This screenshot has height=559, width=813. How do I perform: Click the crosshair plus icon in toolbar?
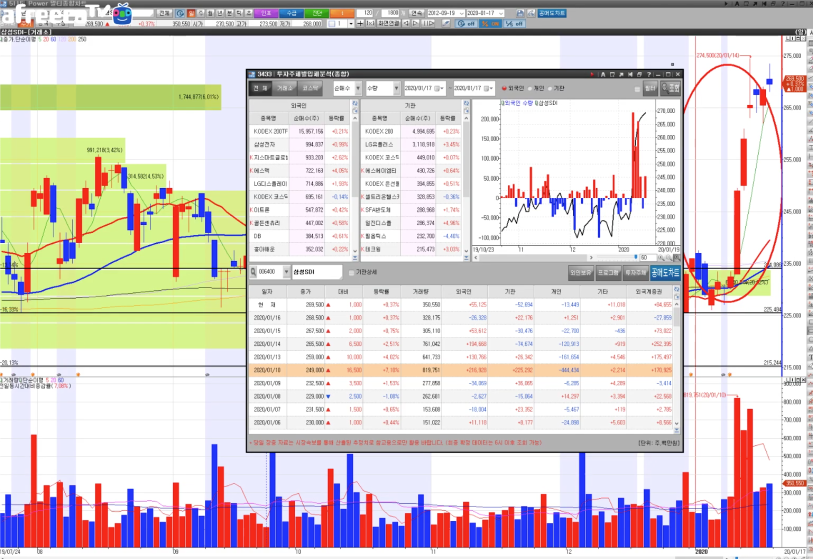360,23
